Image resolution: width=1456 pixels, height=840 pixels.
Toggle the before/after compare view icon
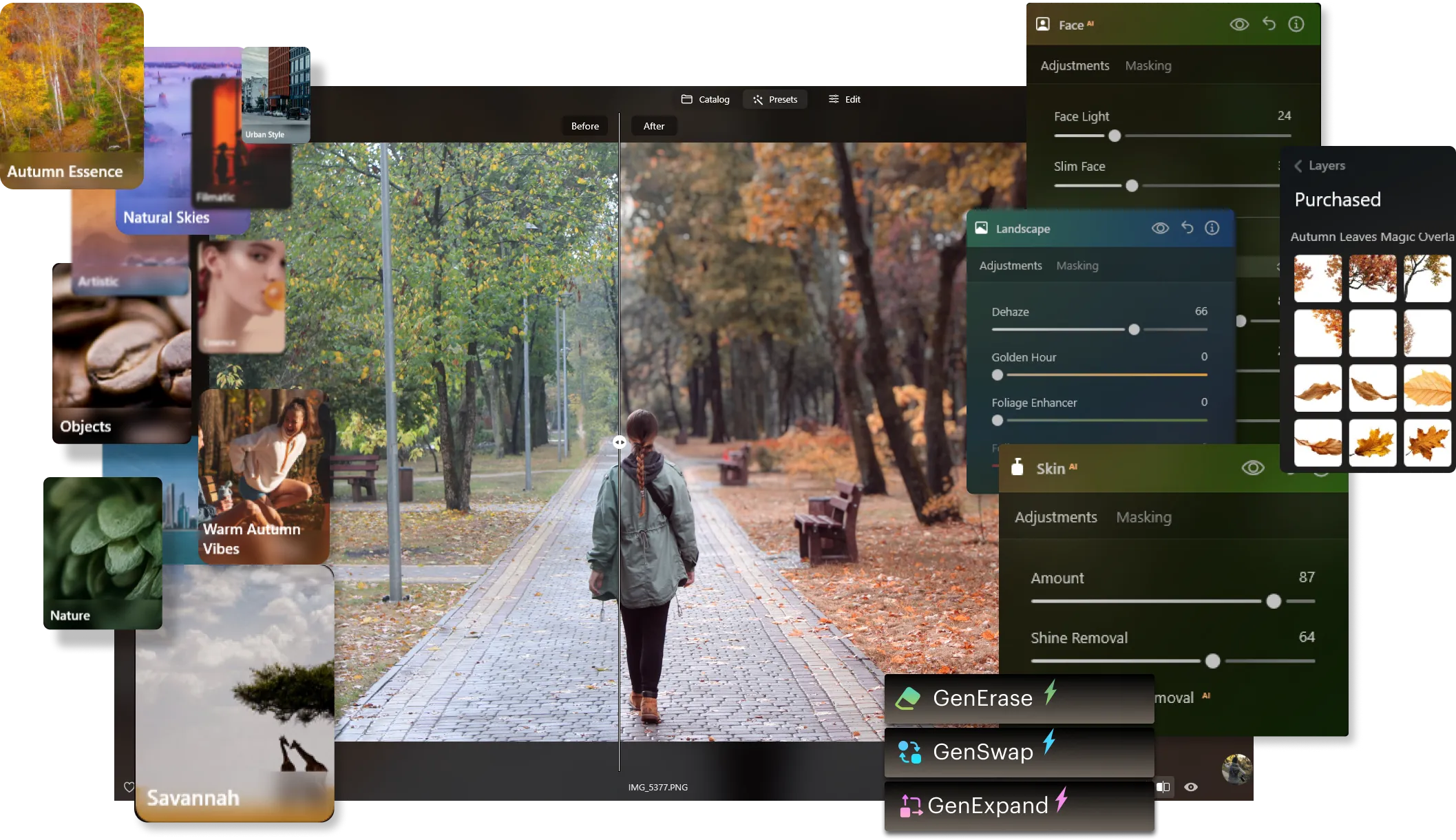pos(1163,787)
